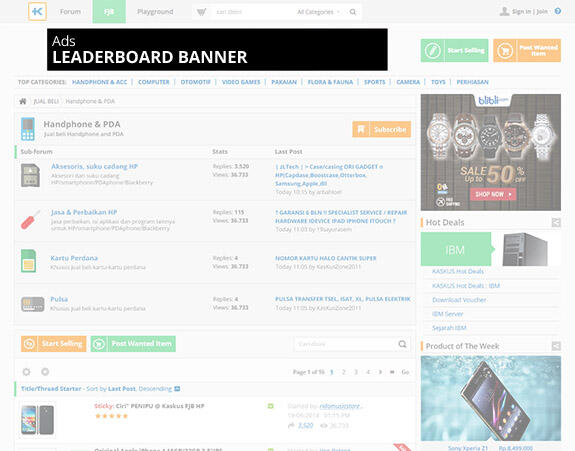The width and height of the screenshot is (575, 451).
Task: Click green Post Wanted Item above thread list
Action: point(133,344)
